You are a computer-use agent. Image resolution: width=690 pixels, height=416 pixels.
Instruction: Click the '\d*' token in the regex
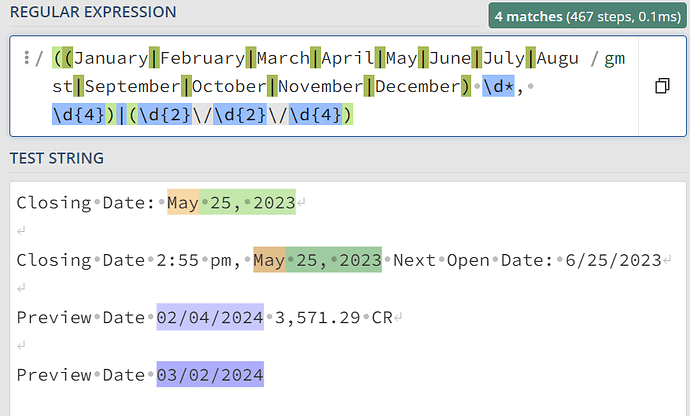[498, 86]
